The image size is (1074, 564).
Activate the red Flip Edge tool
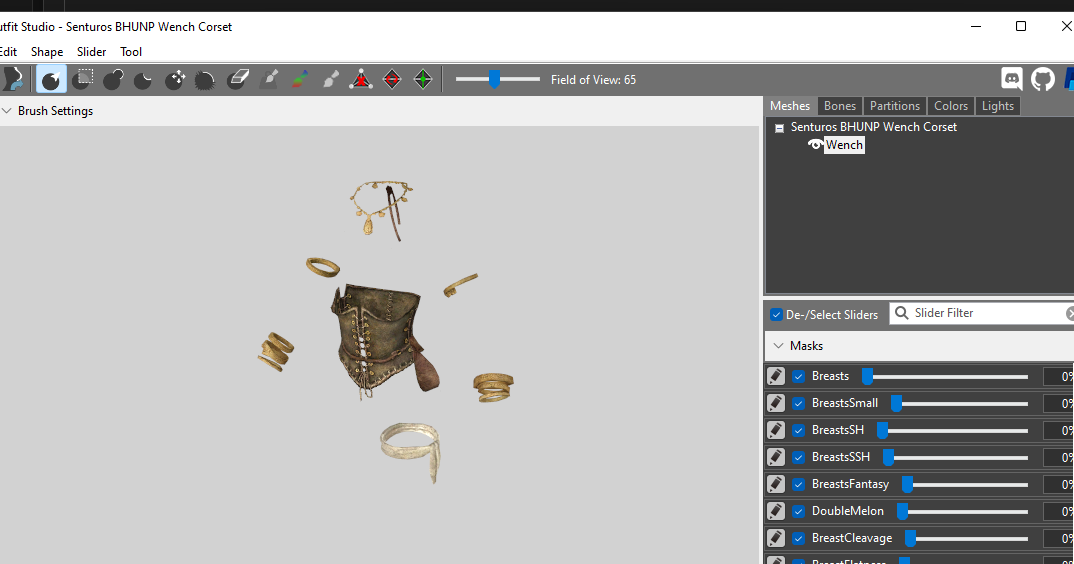(392, 79)
